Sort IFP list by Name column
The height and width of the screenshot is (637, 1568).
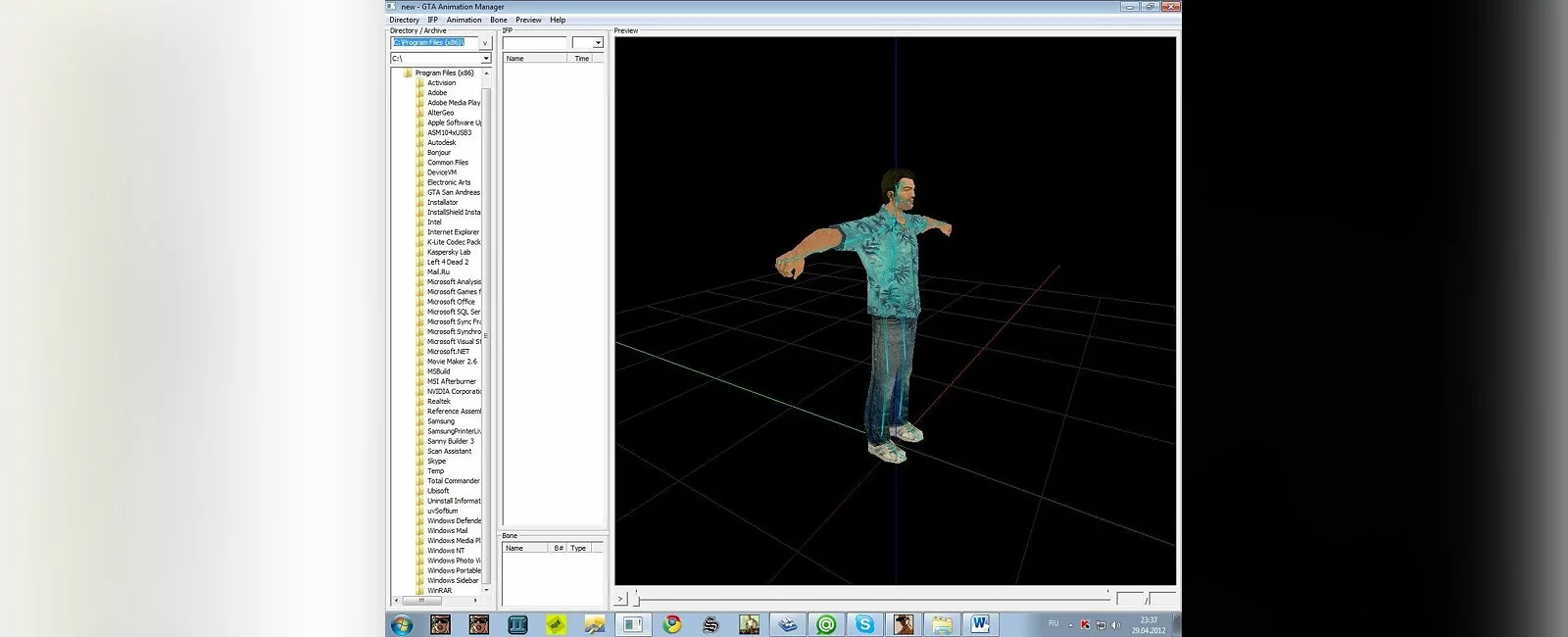click(x=535, y=59)
